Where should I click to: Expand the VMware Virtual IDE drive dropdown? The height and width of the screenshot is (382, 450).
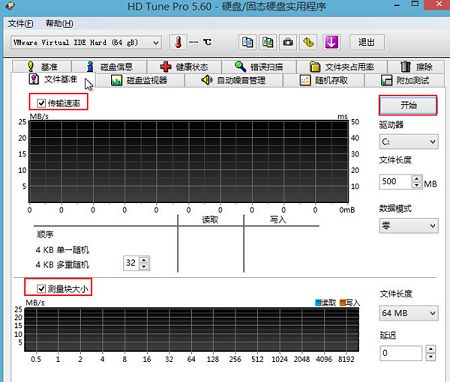point(86,43)
